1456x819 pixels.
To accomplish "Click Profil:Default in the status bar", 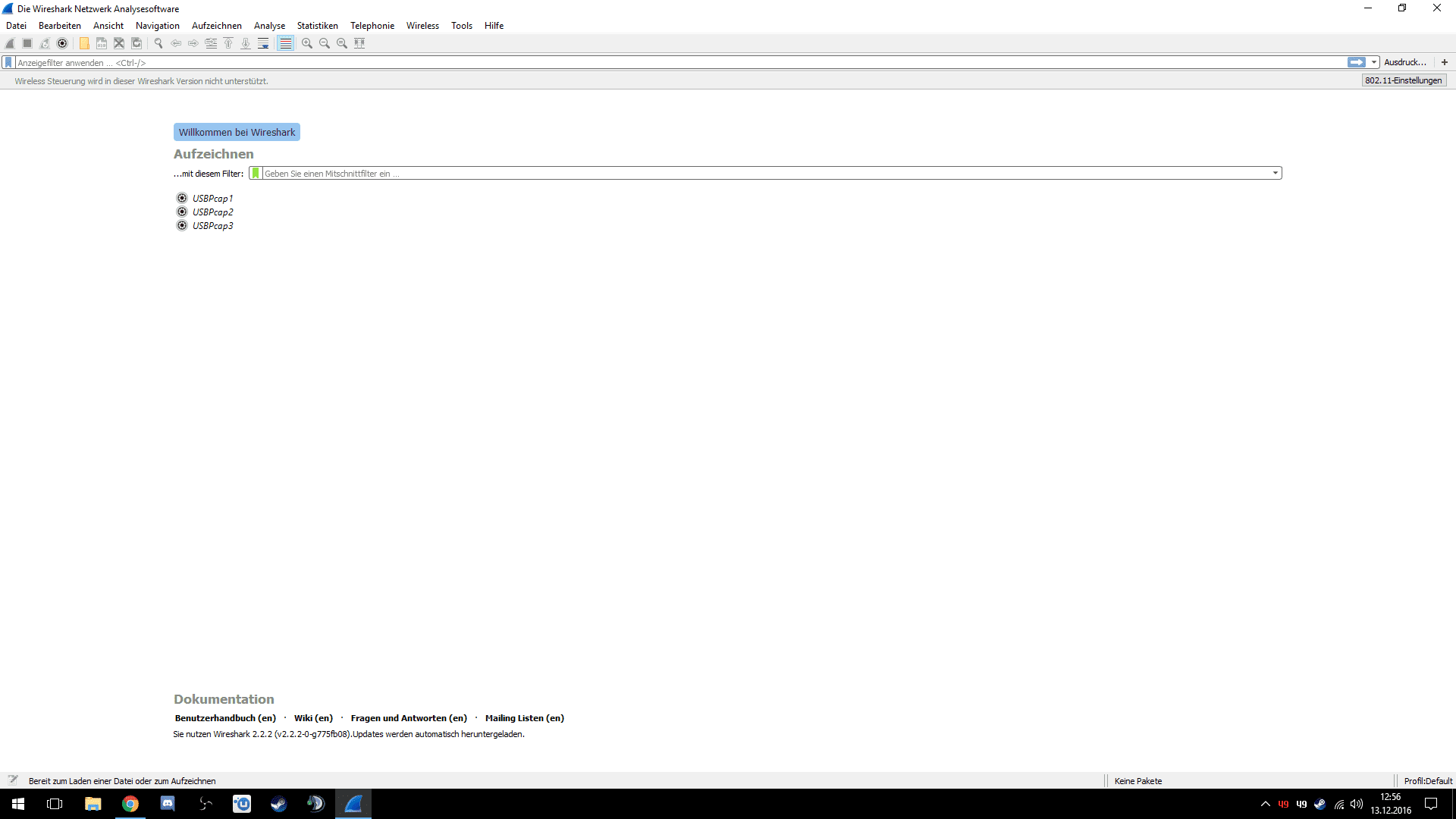I will [1428, 781].
